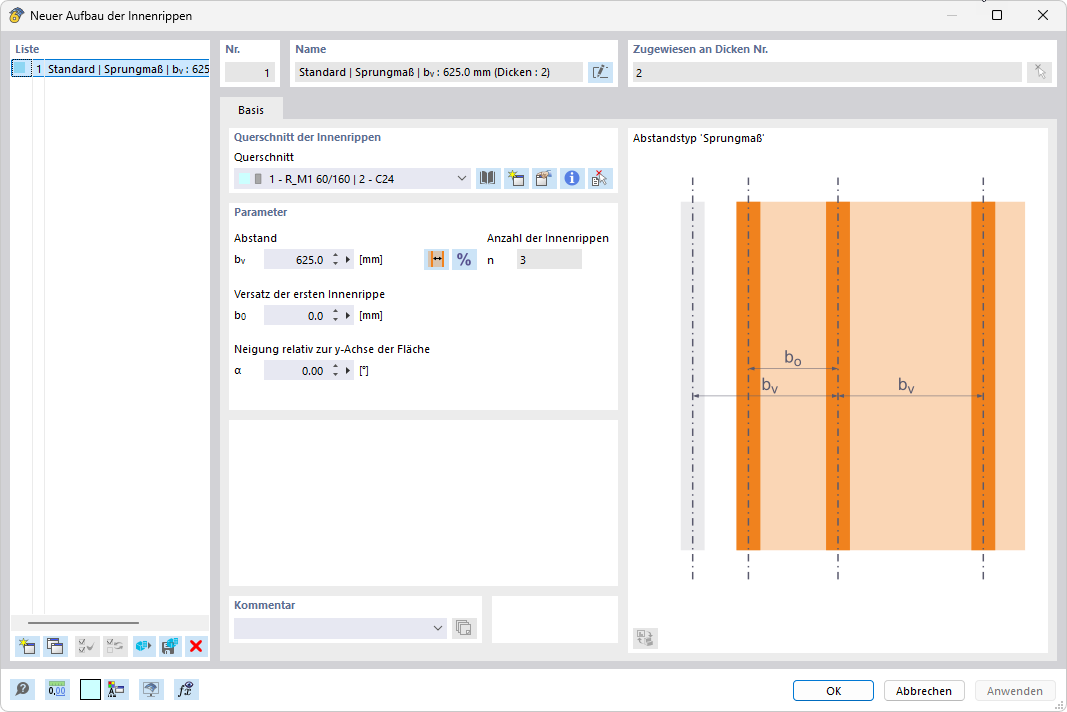Expand b0 value arrow menu
Viewport: 1067px width, 712px height.
[348, 315]
